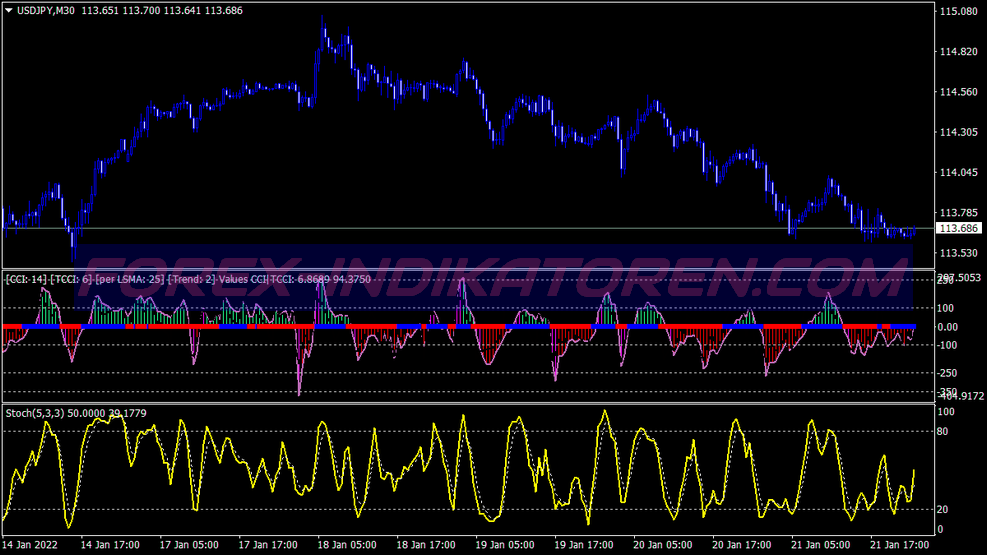
Task: Click the current price label 113.686
Action: (959, 228)
